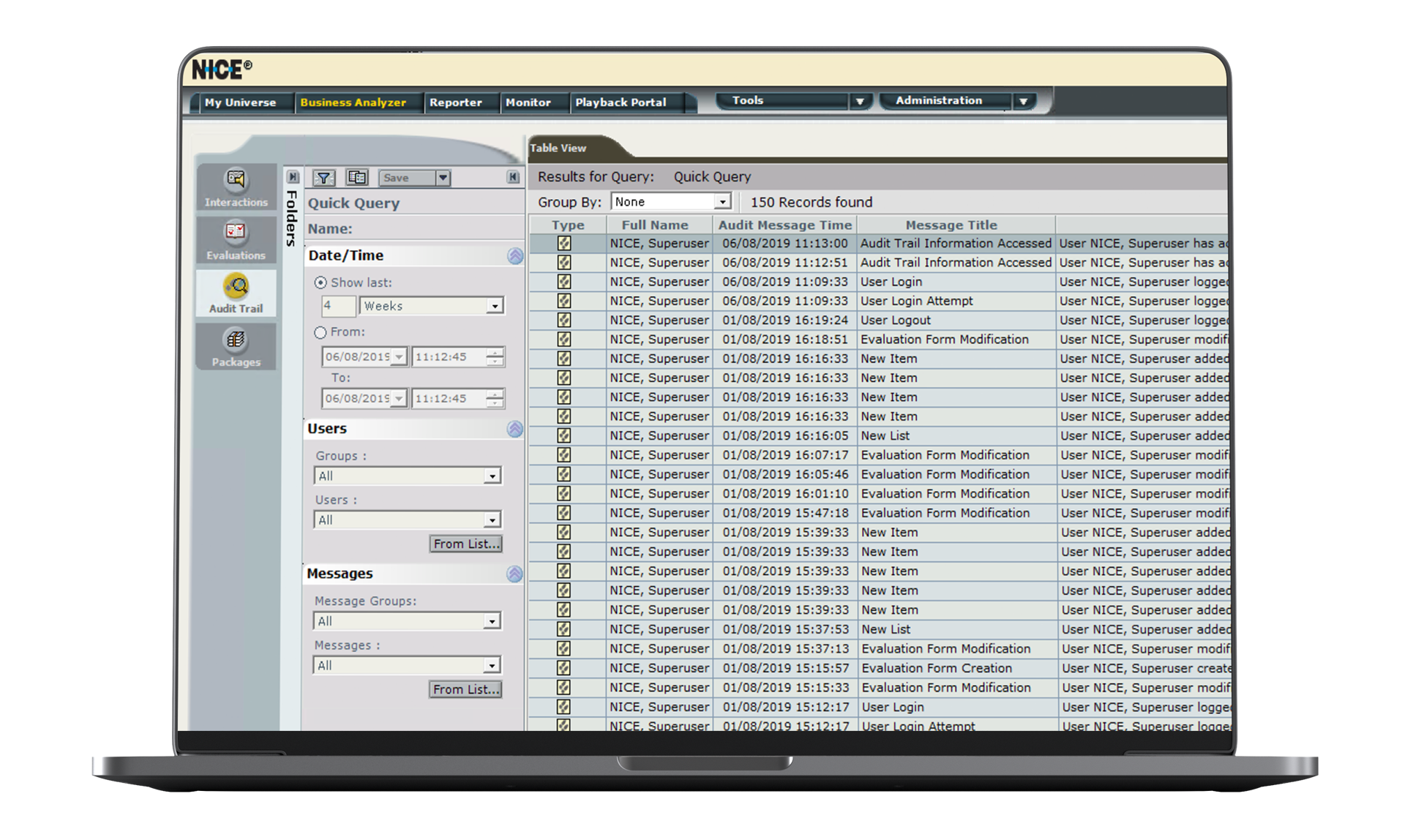The height and width of the screenshot is (840, 1405).
Task: Switch to My Universe tab
Action: [240, 102]
